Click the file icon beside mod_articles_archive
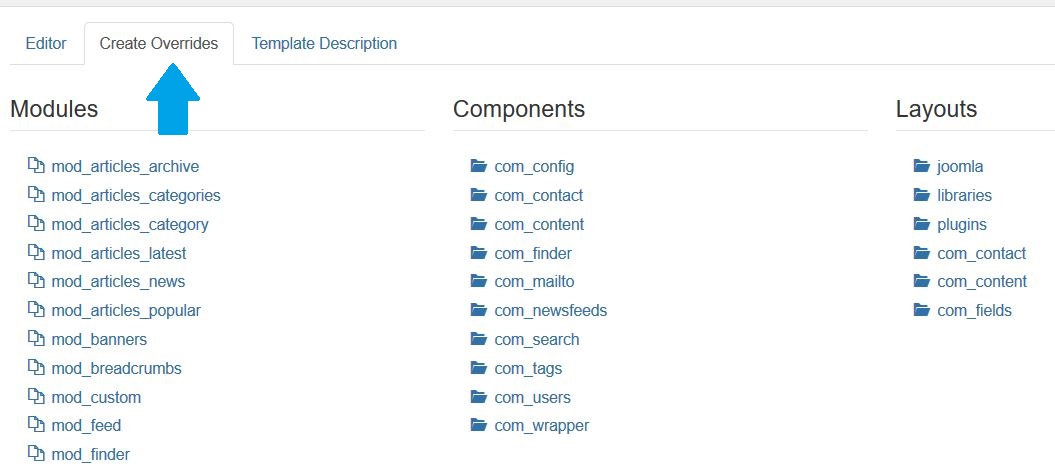 (x=36, y=165)
